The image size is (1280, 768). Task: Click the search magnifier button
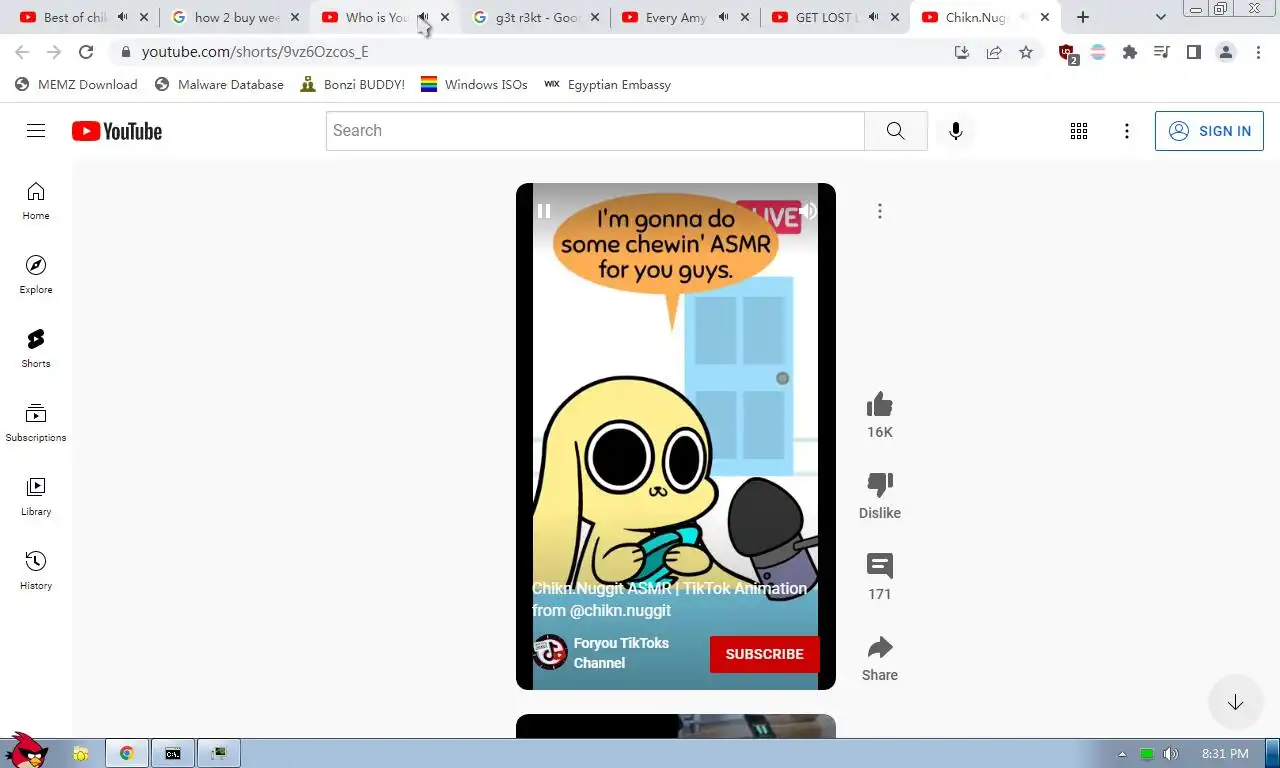tap(896, 131)
